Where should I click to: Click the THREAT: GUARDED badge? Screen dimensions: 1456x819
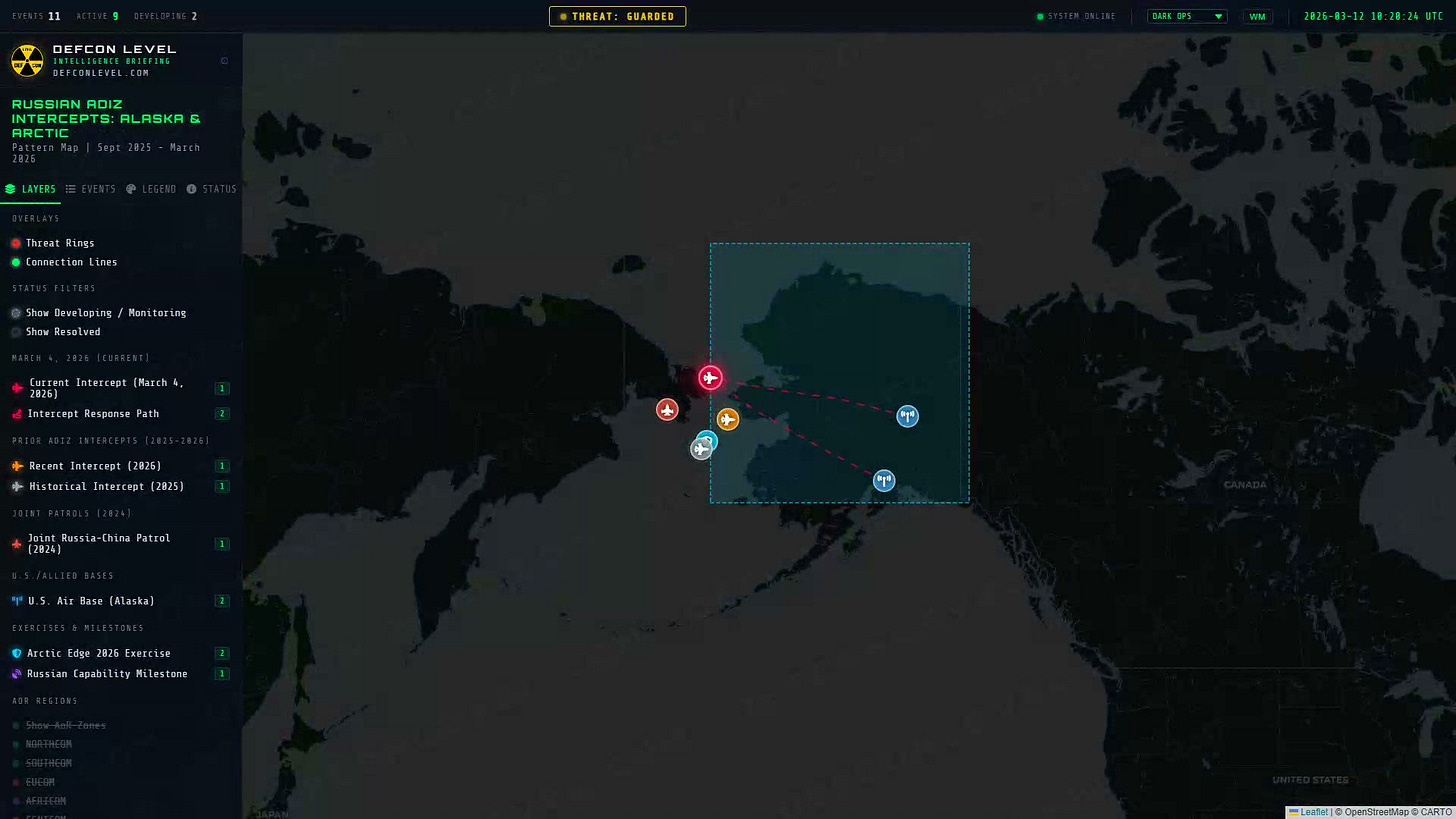(617, 16)
